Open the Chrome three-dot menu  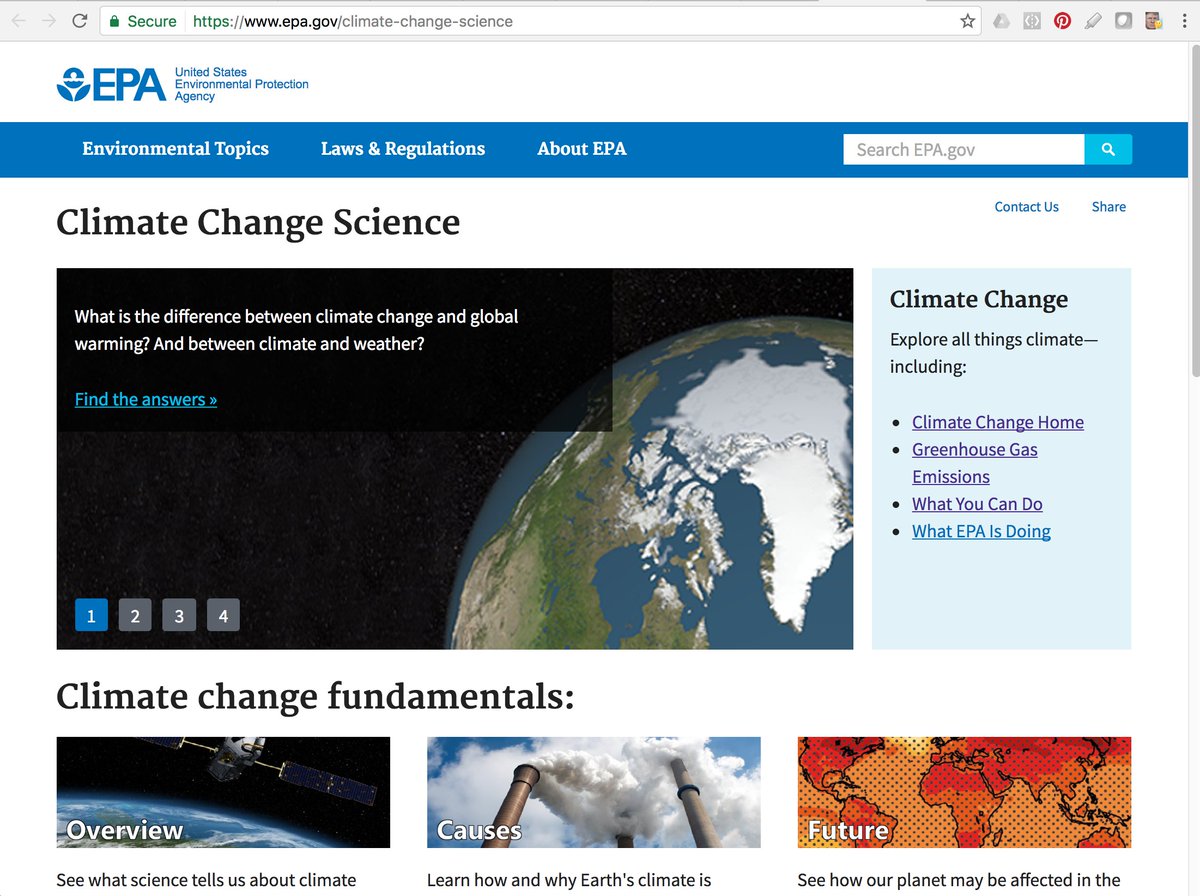1184,21
